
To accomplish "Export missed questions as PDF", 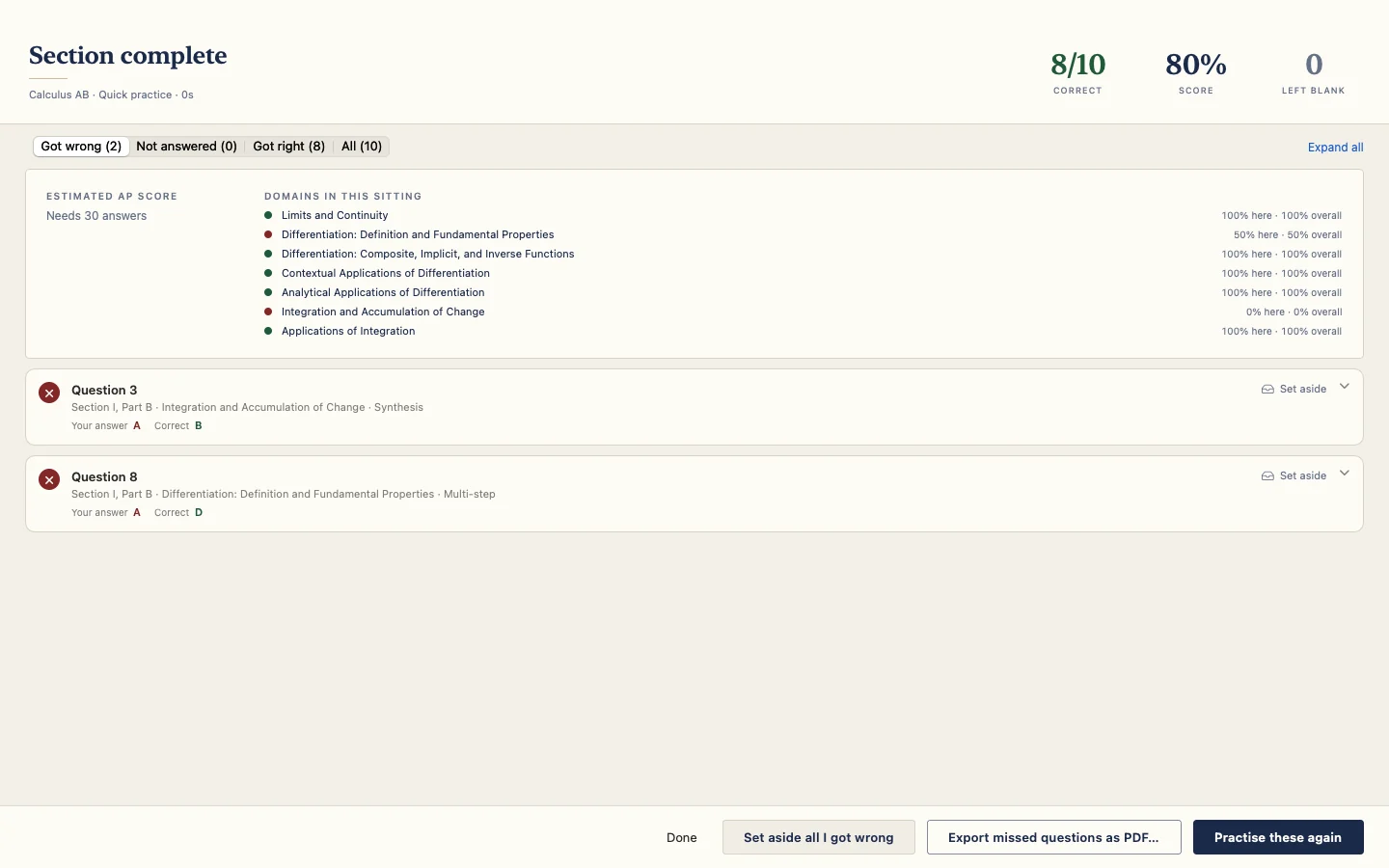I will [1053, 837].
